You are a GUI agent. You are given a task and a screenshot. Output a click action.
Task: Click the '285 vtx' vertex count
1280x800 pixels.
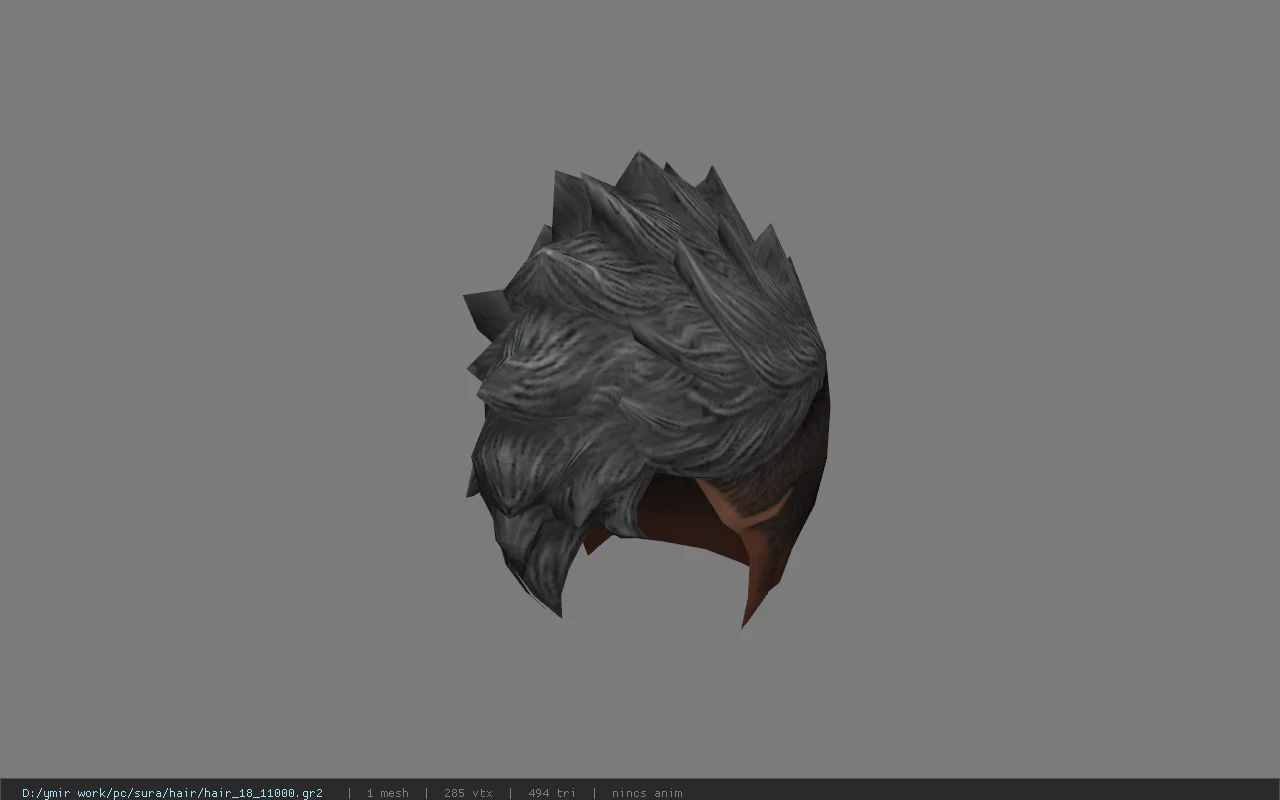pos(468,793)
